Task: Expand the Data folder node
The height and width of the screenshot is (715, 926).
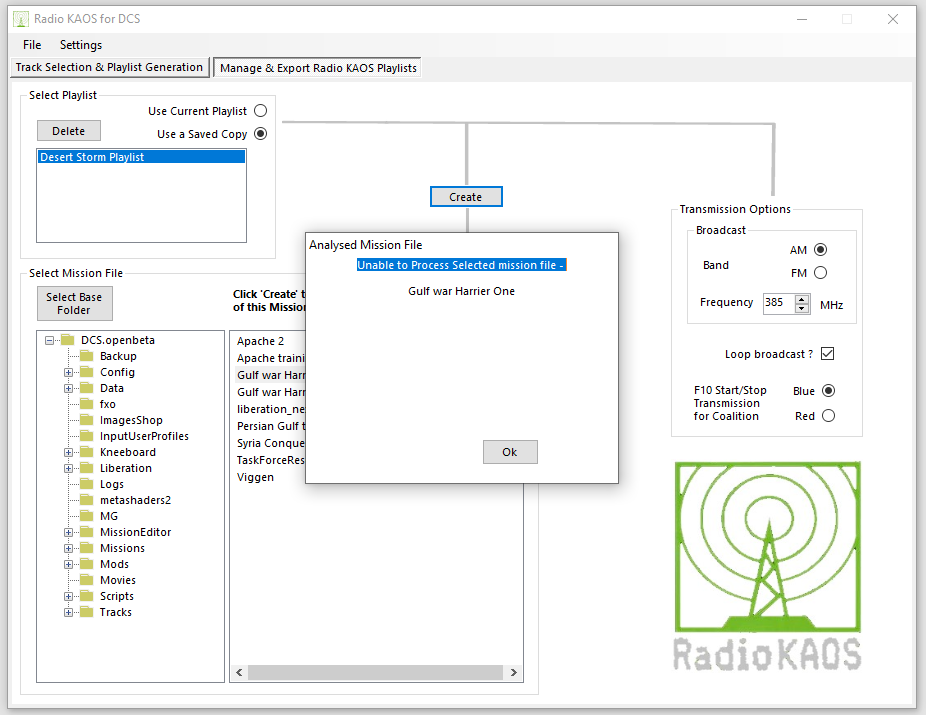Action: (69, 388)
